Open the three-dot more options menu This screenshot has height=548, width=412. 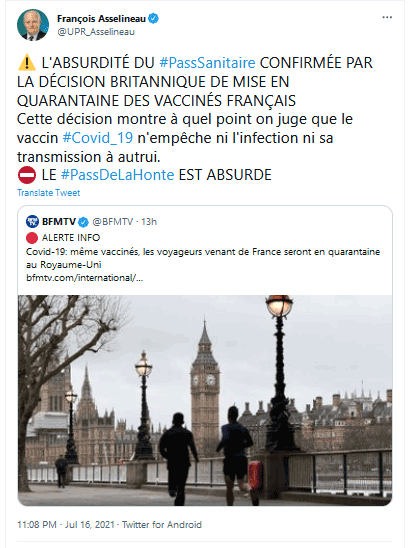pos(387,17)
